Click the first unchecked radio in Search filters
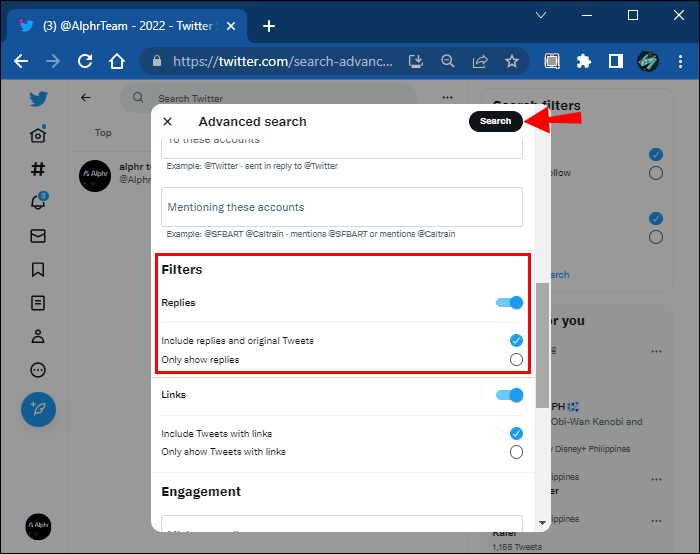The image size is (700, 554). (656, 173)
